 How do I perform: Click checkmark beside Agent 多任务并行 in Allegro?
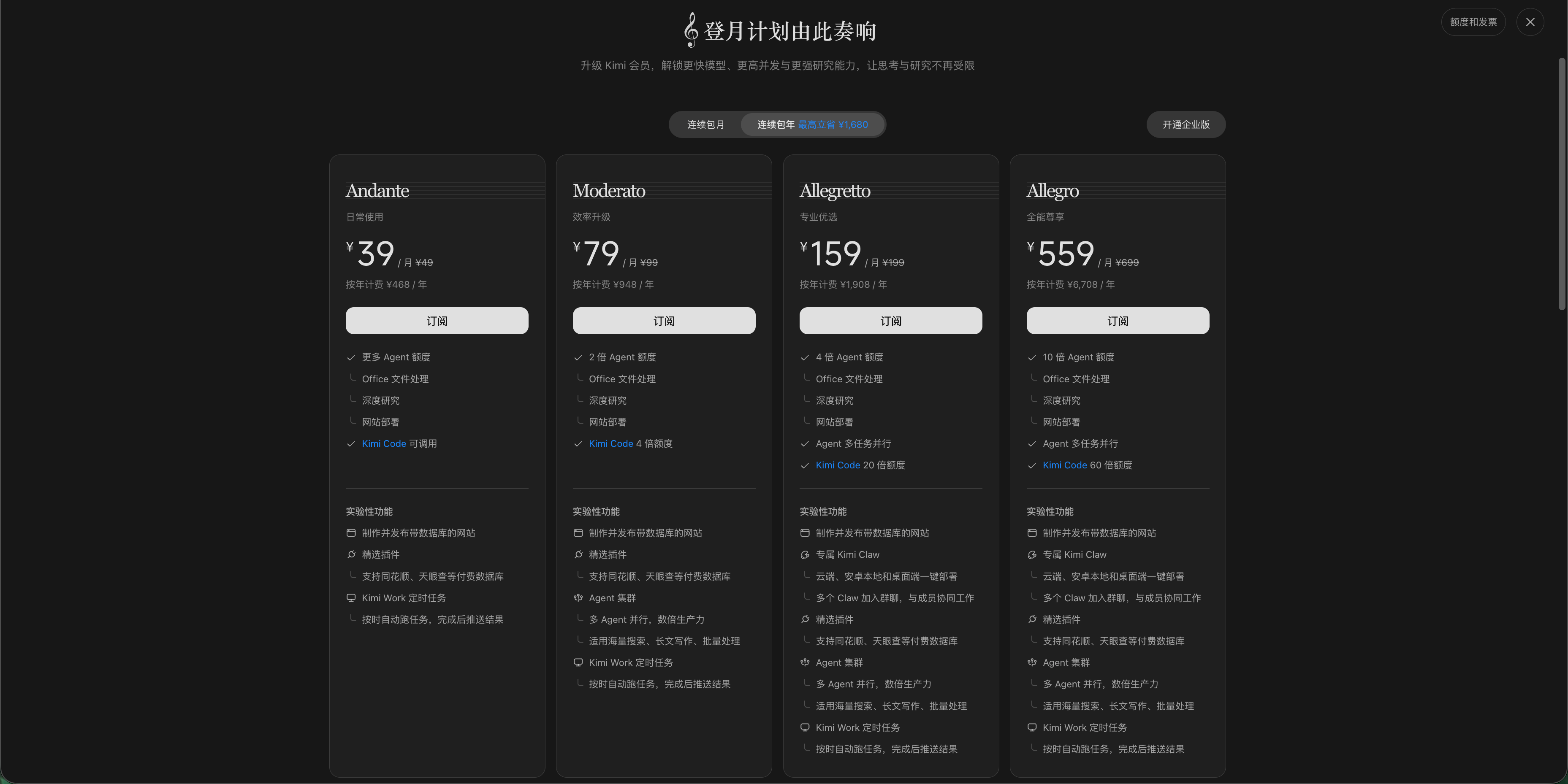tap(1032, 444)
